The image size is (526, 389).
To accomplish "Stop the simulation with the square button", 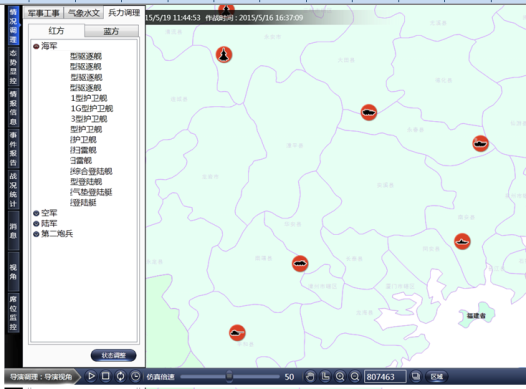I will 106,376.
